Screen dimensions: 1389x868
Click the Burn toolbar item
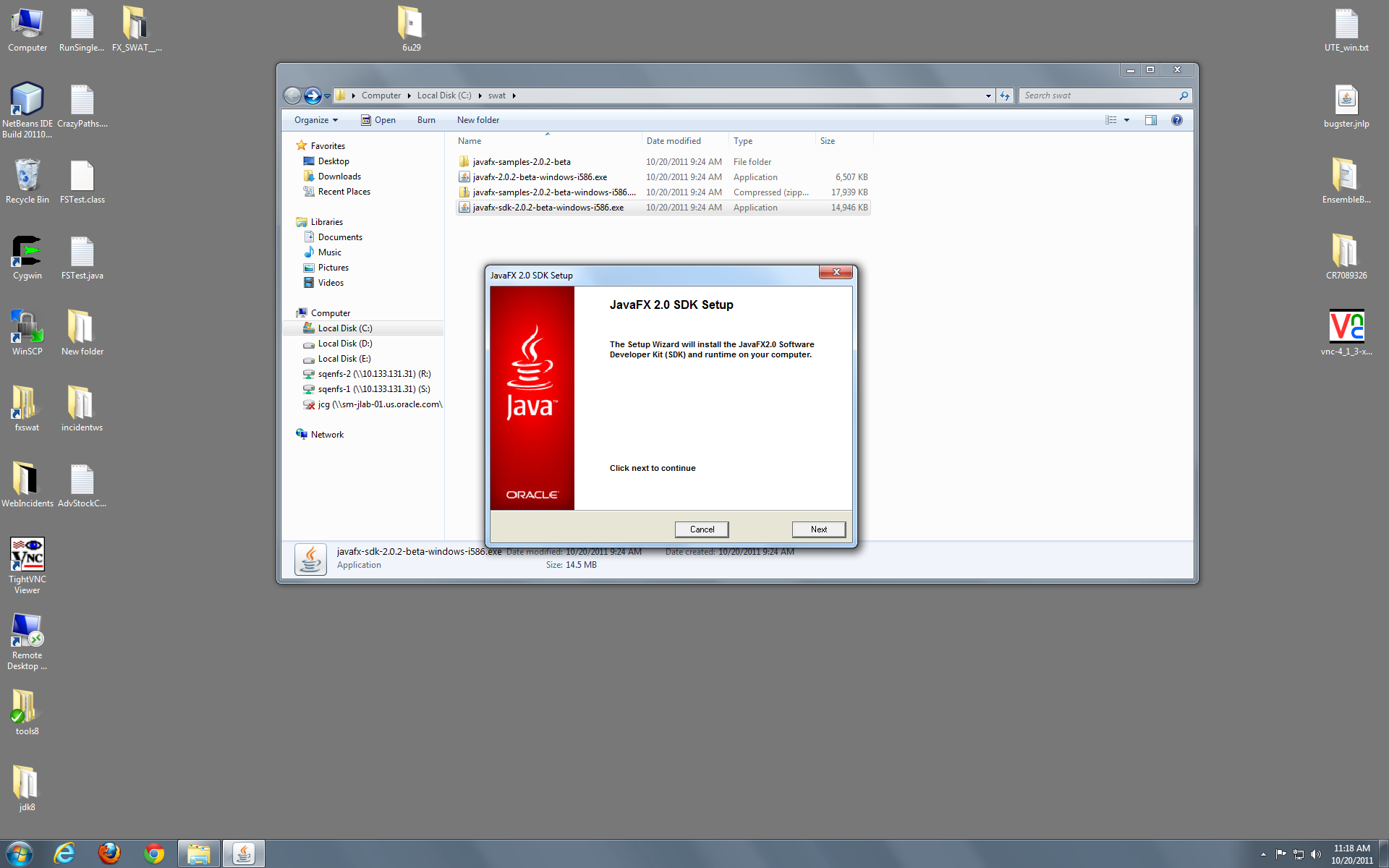tap(426, 120)
